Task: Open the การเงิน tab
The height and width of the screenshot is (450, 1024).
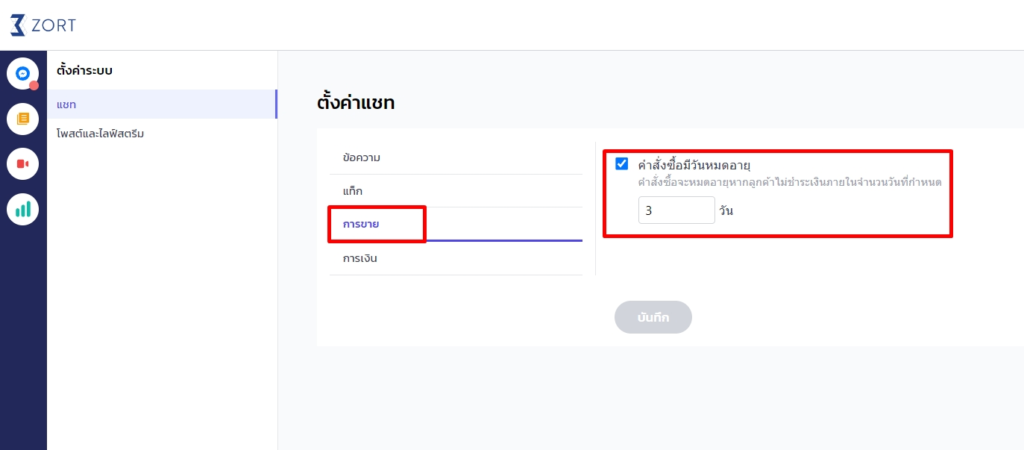Action: pos(360,258)
